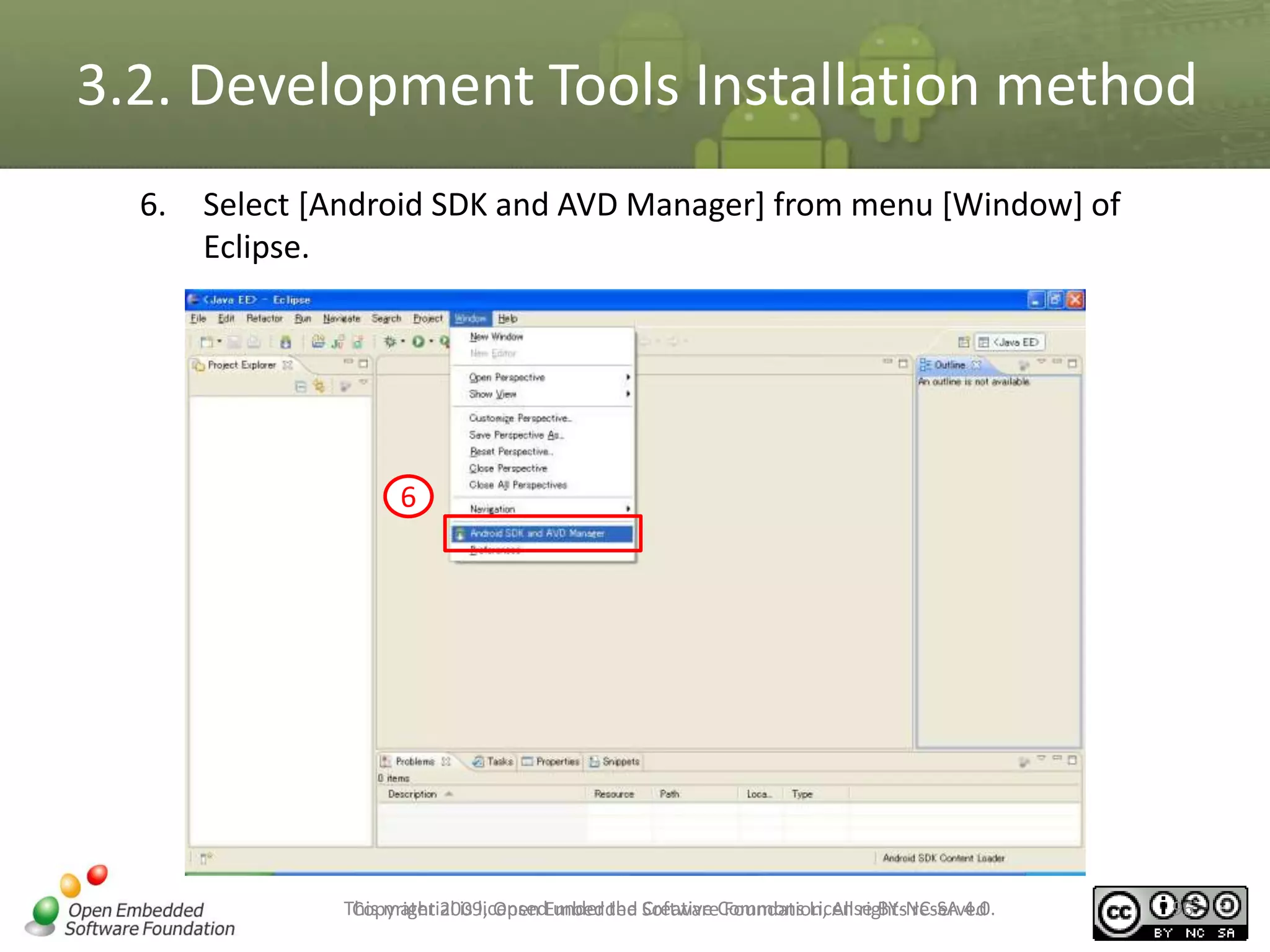Open the dropdown arrow beside New icon
Screen dimensions: 1270x952
[219, 342]
